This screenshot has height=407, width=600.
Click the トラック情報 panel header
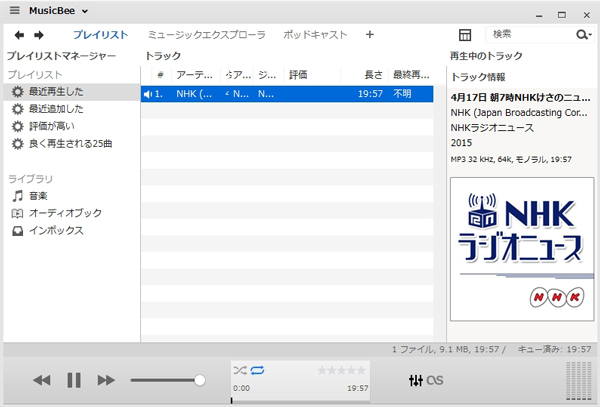pos(478,77)
